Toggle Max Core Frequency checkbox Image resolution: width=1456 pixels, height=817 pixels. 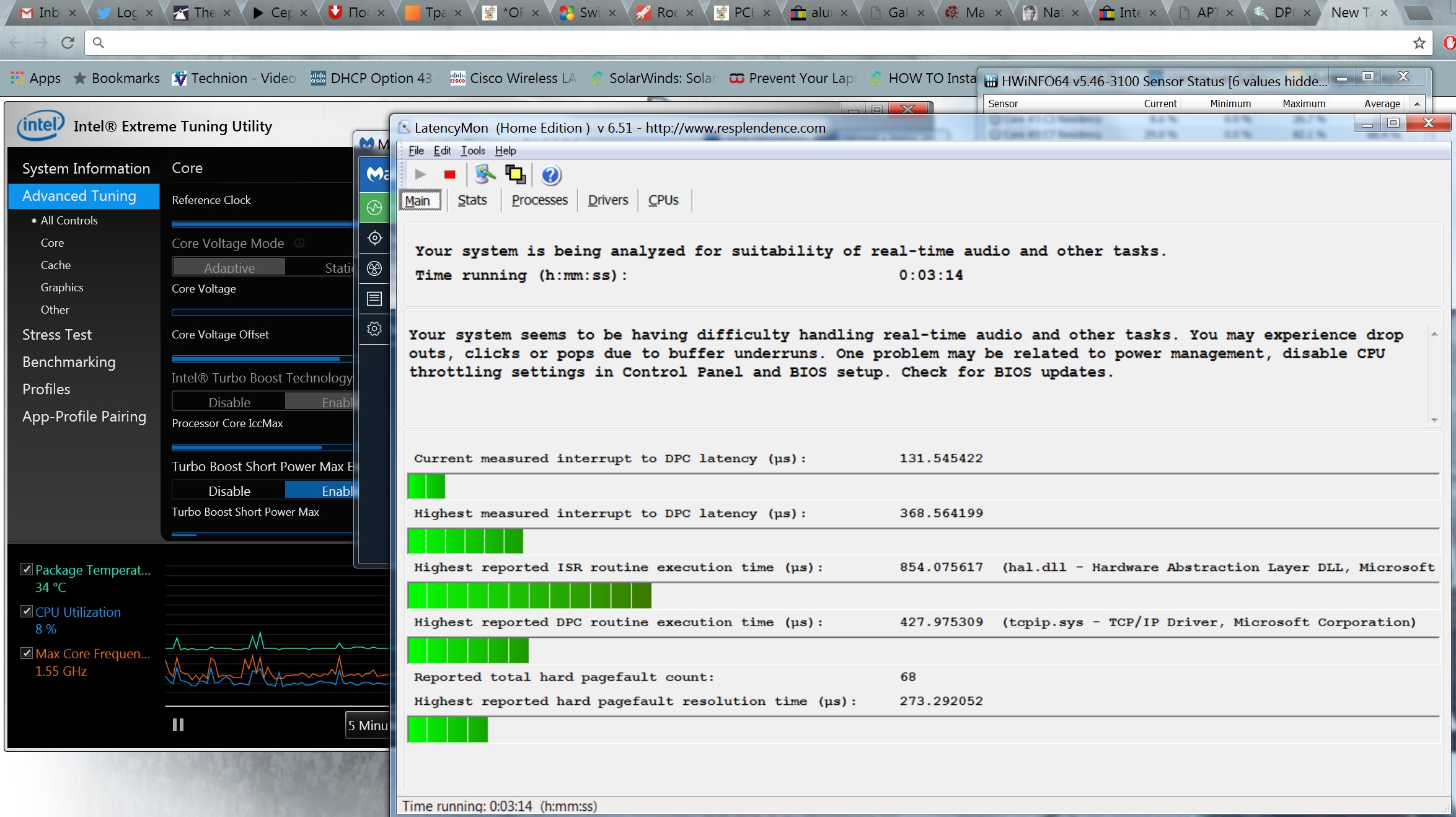point(27,653)
